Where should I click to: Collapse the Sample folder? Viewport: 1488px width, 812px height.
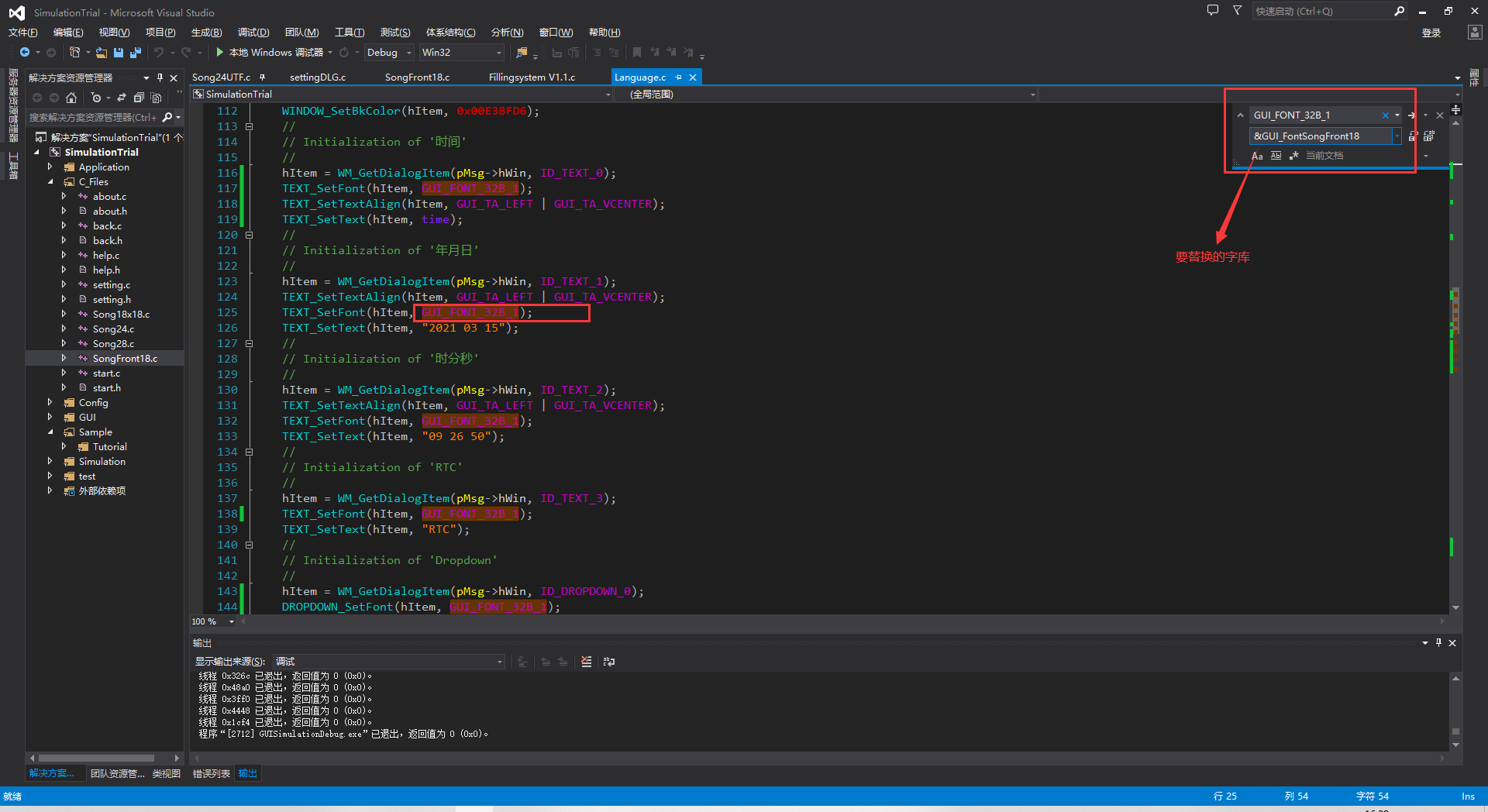click(50, 432)
